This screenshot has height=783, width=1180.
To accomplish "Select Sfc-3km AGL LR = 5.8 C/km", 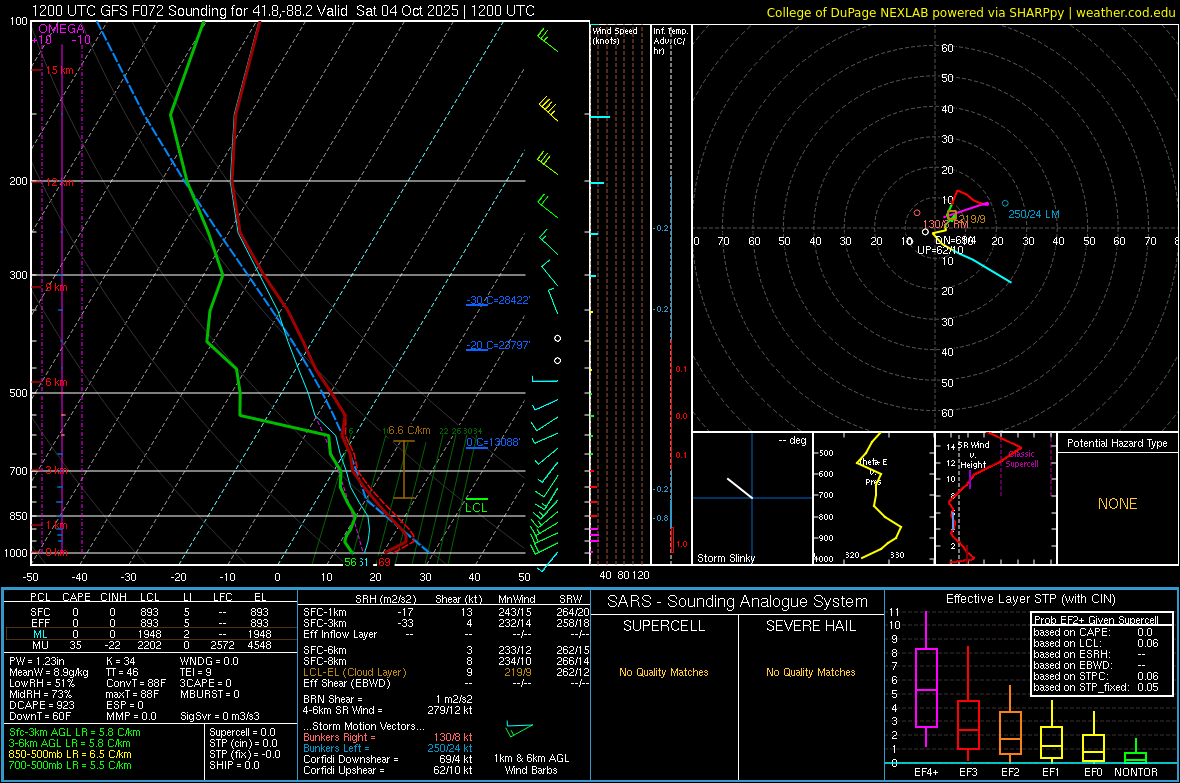I will coord(75,732).
